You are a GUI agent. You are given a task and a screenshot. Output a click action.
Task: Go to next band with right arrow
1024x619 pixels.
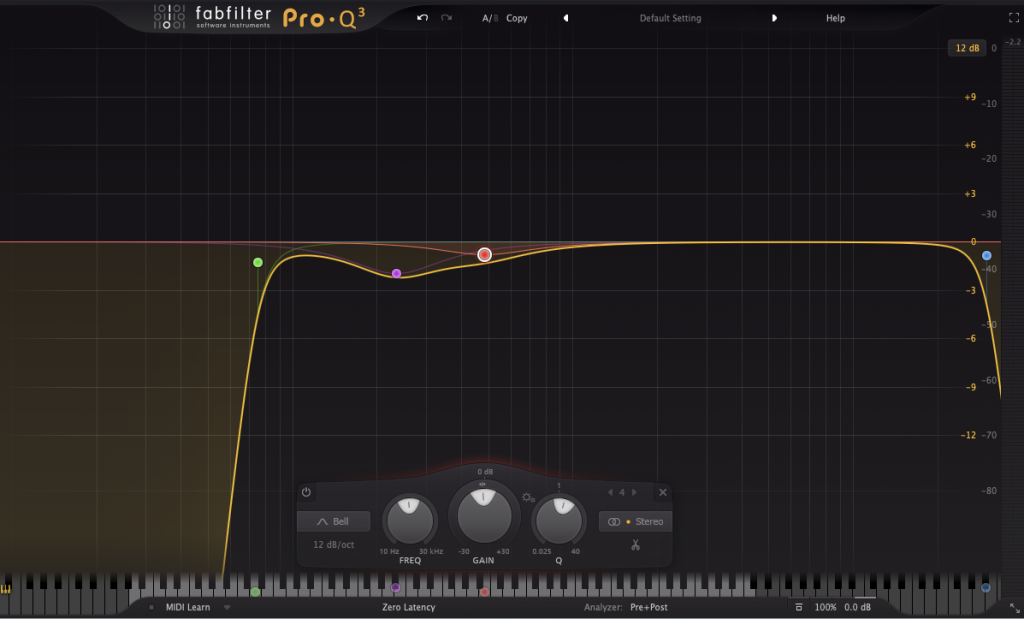point(634,492)
